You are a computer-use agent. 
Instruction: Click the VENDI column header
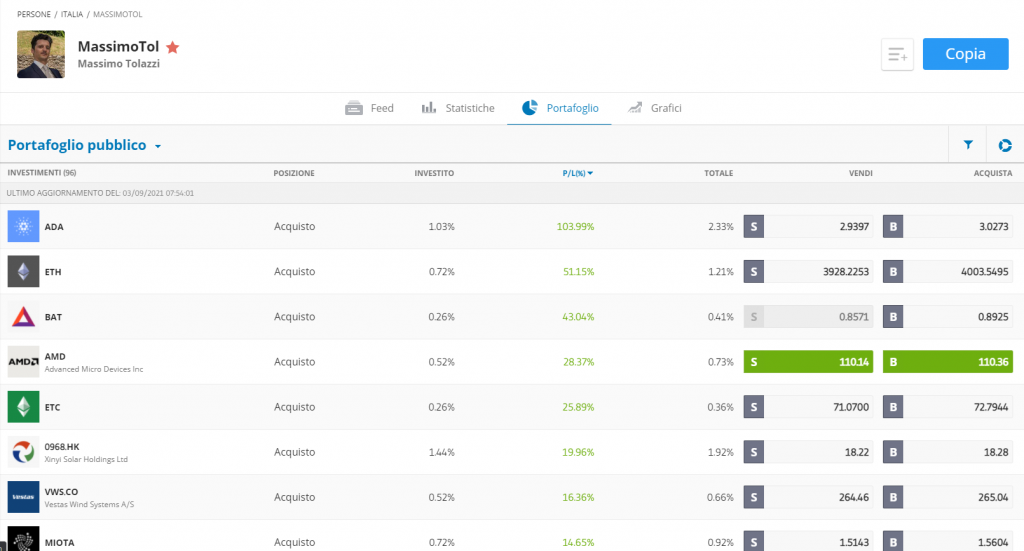pyautogui.click(x=861, y=173)
